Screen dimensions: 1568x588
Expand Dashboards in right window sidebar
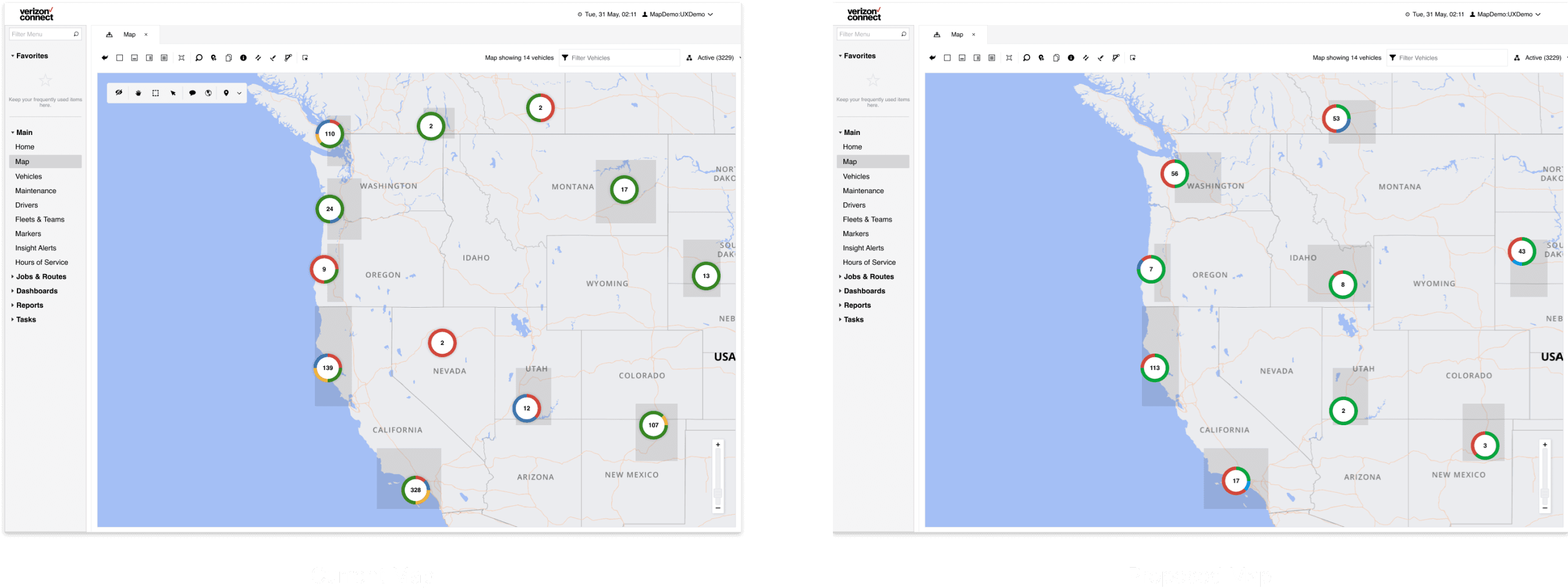(x=840, y=291)
